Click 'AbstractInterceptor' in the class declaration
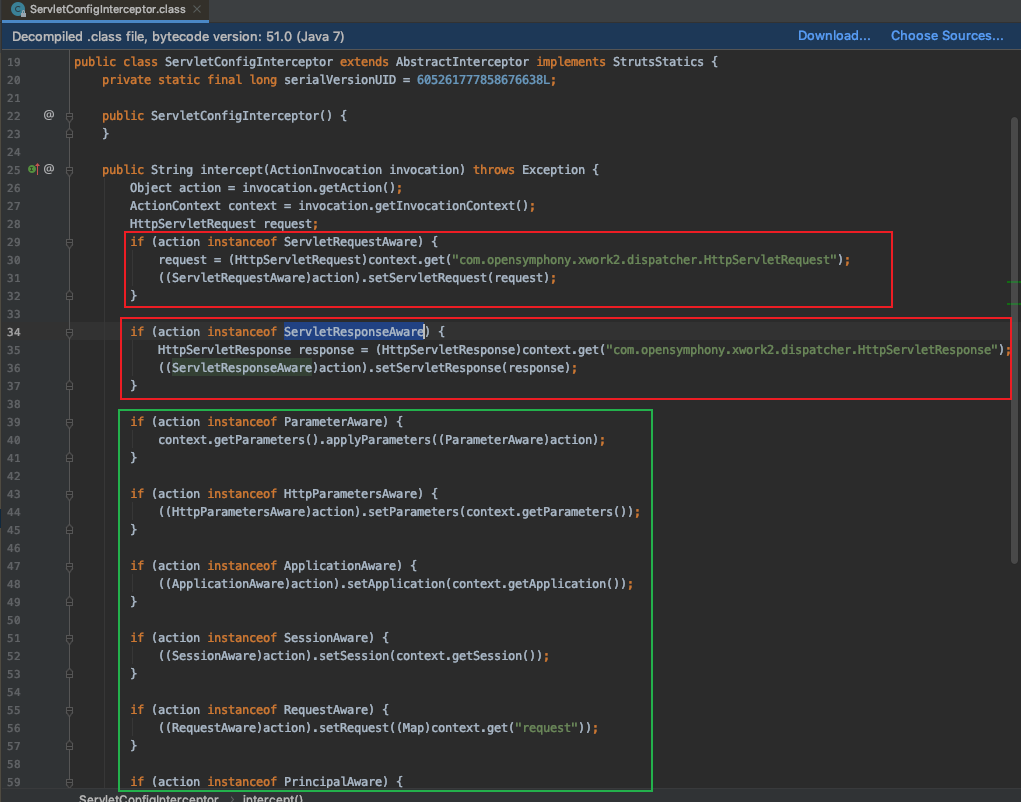1021x802 pixels. click(x=462, y=62)
